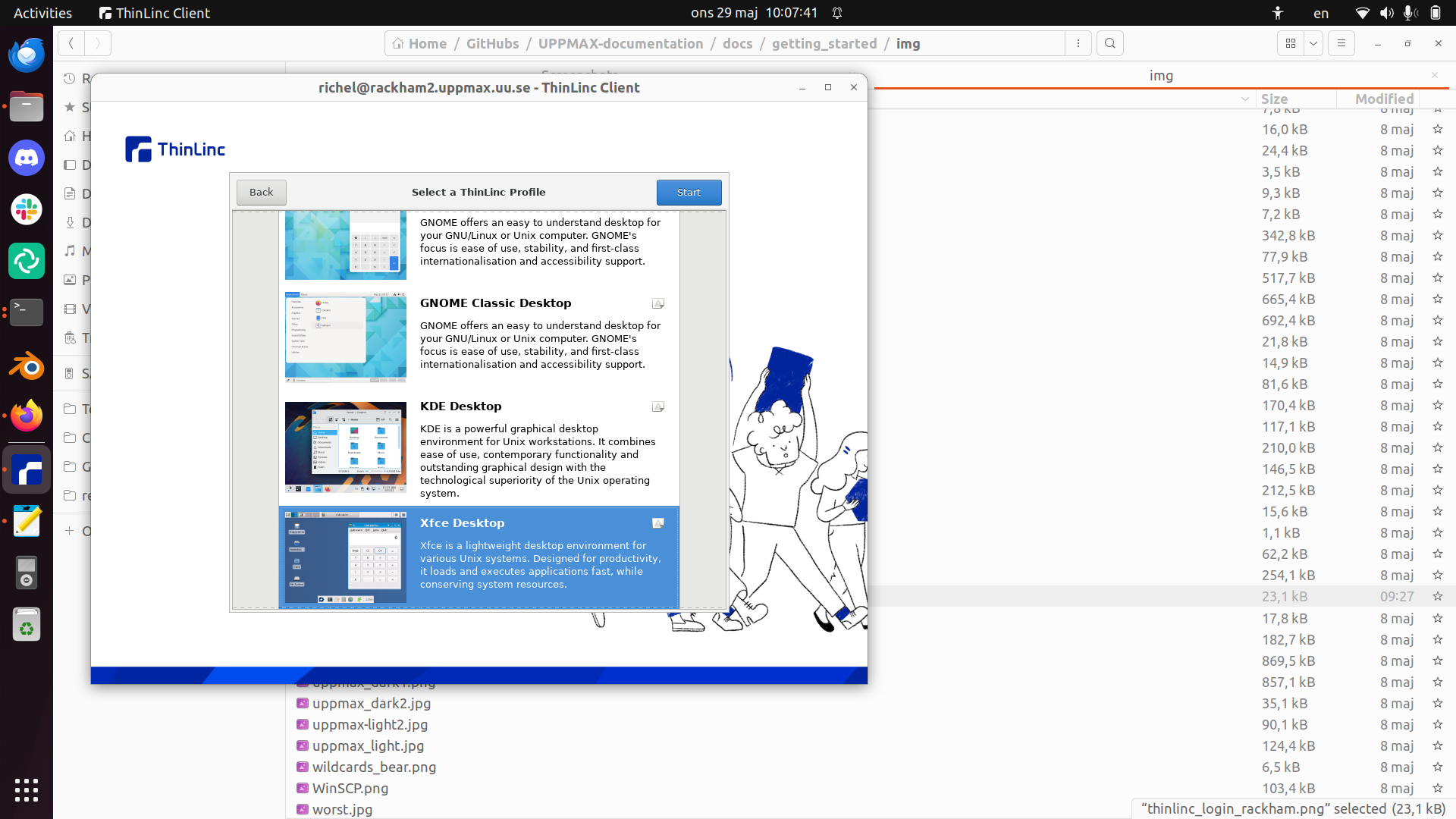Select the GNOME Classic Desktop profile title

pyautogui.click(x=495, y=303)
